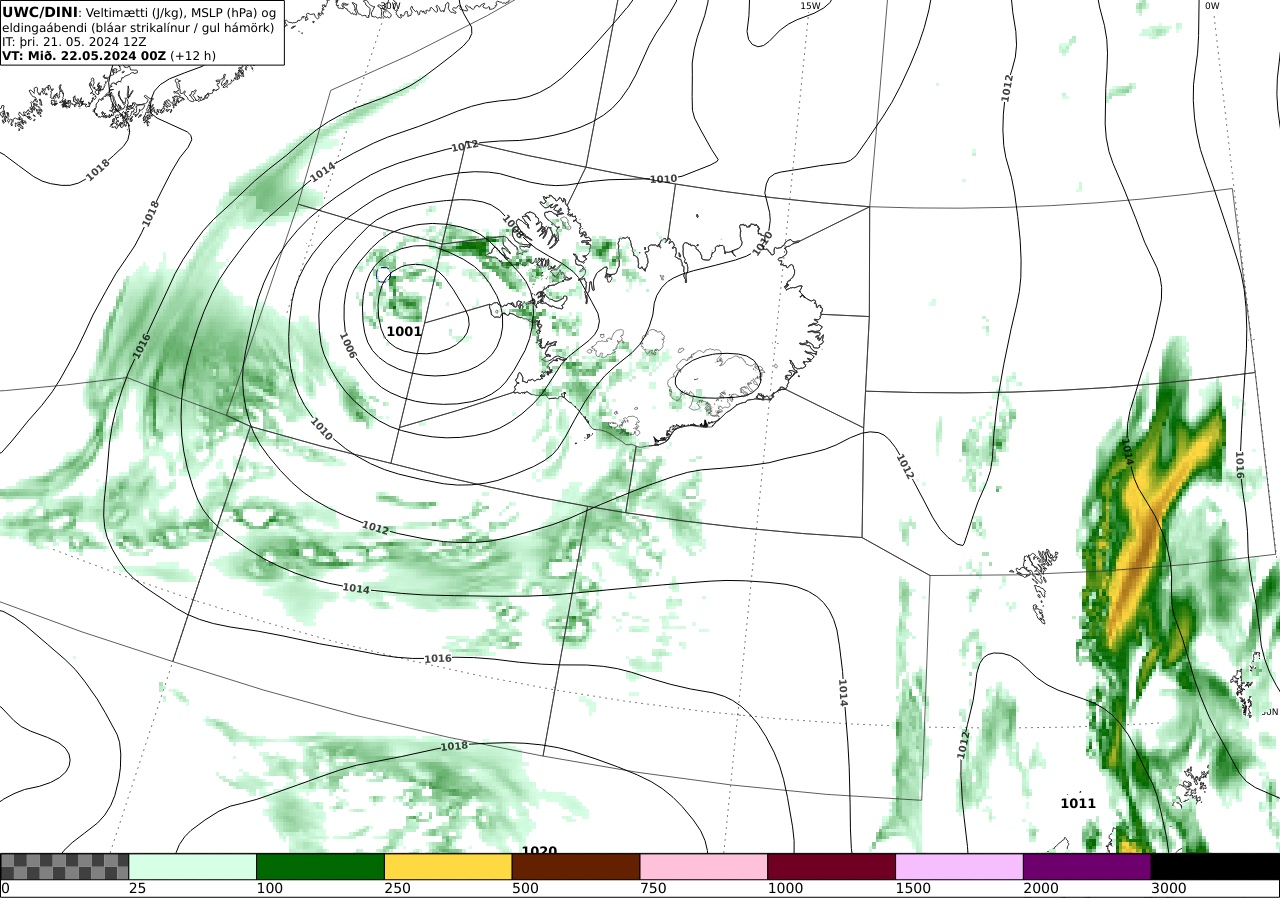Screen dimensions: 1280x898
Task: Click the legend value "2000"
Action: pos(1041,888)
